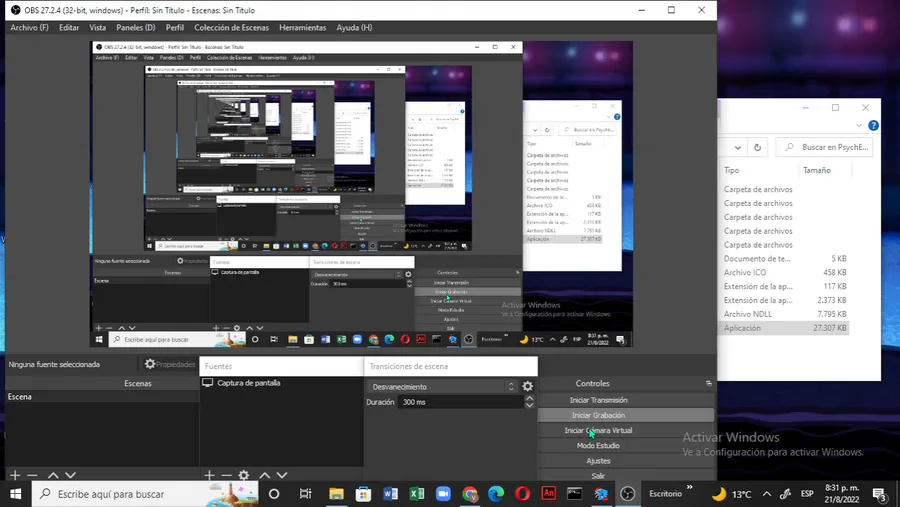This screenshot has width=900, height=507.
Task: Toggle Modo Estudio in OBS controls
Action: 598,446
